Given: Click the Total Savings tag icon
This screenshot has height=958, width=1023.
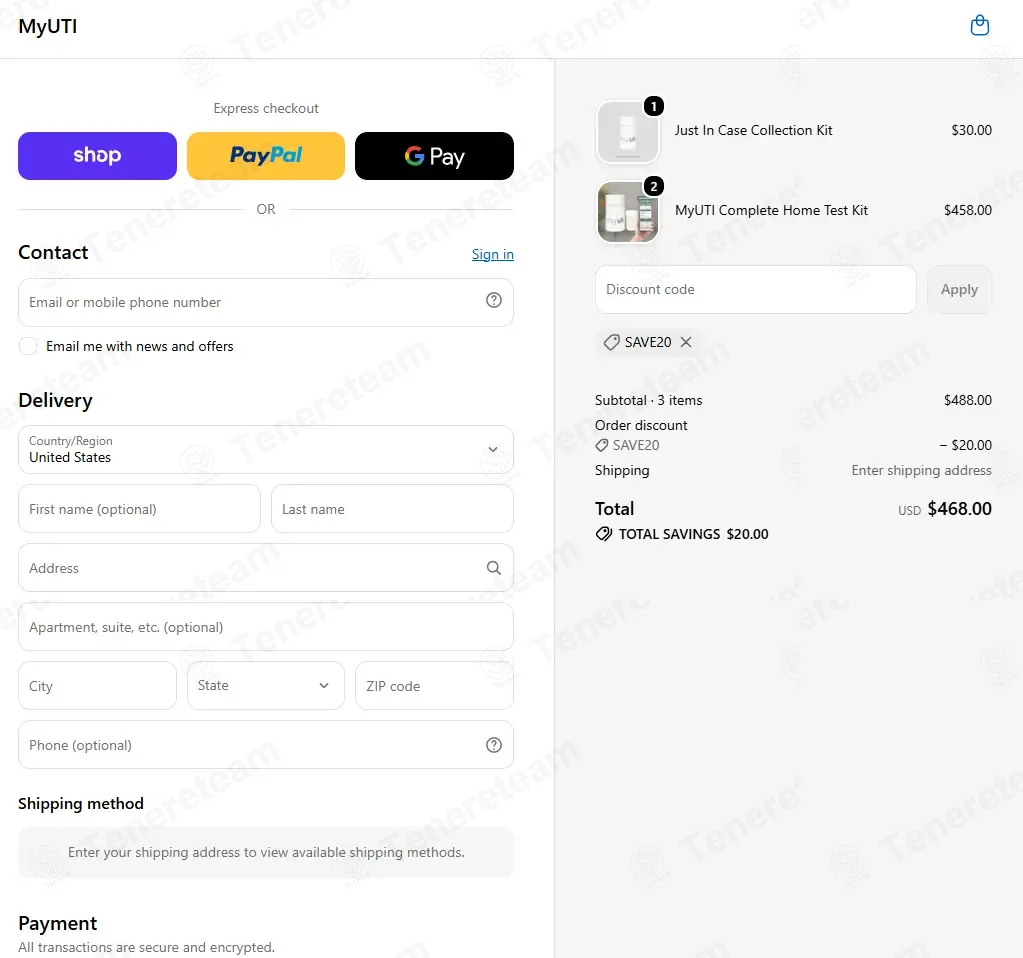Looking at the screenshot, I should [603, 534].
